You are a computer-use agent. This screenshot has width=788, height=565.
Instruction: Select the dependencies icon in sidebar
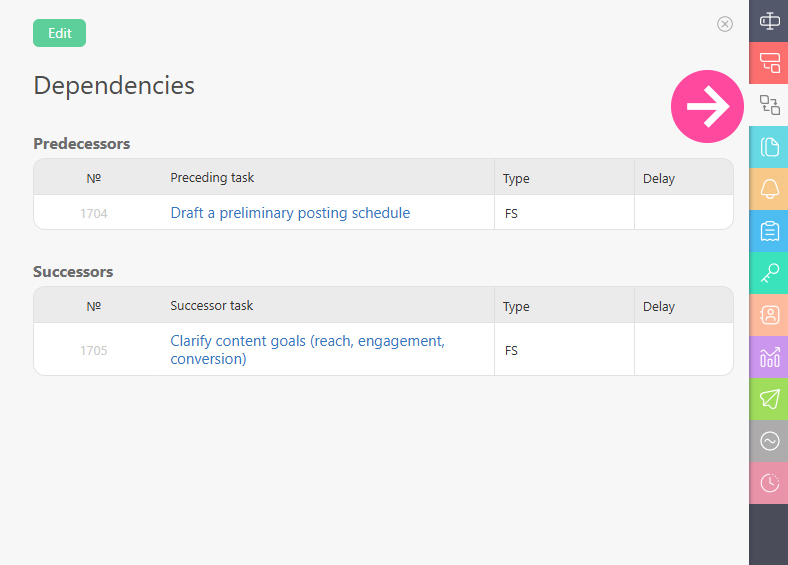tap(769, 105)
